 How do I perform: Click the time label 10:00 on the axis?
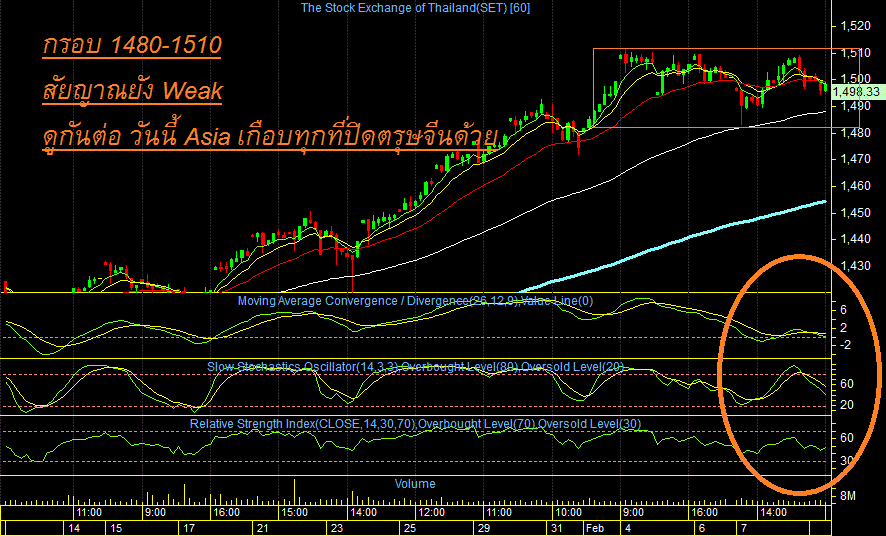tap(568, 513)
